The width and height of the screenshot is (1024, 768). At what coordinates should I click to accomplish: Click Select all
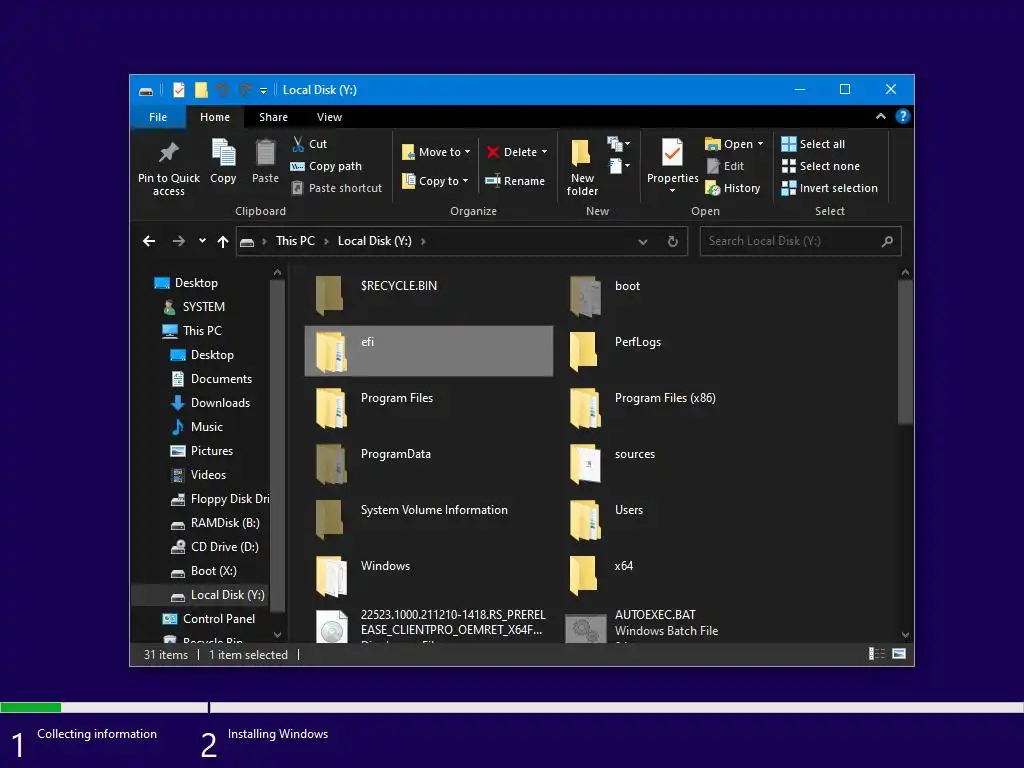coord(813,144)
